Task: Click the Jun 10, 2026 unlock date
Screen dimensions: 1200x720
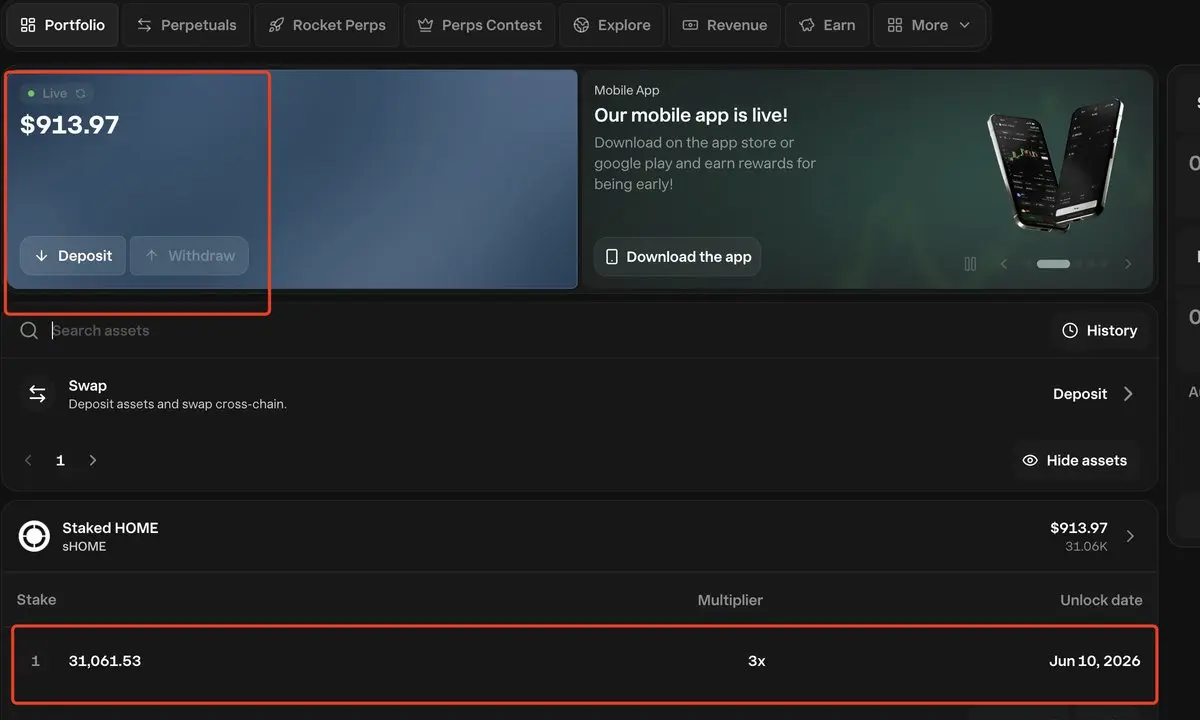Action: [1095, 661]
